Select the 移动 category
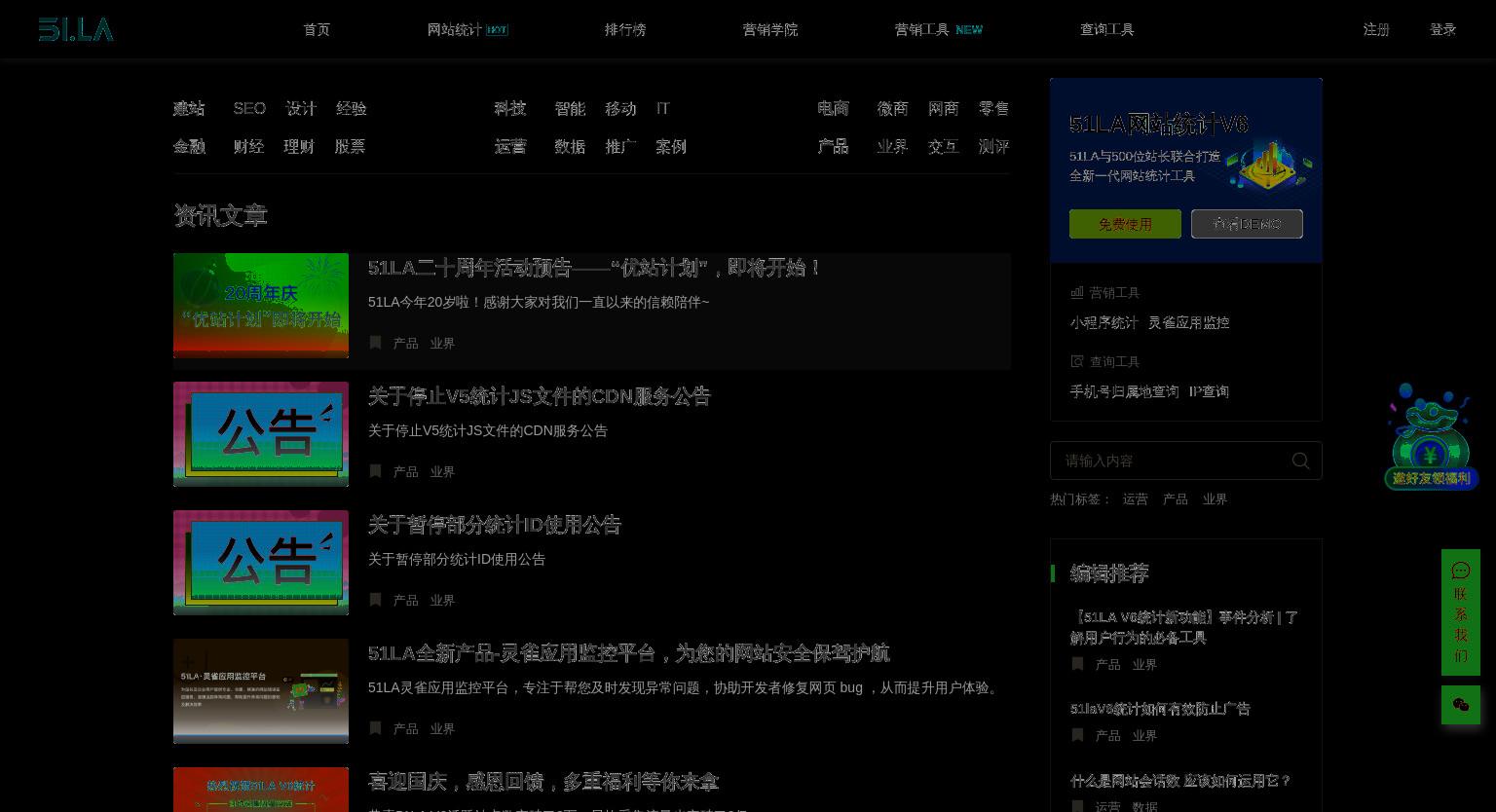The width and height of the screenshot is (1496, 812). coord(620,108)
